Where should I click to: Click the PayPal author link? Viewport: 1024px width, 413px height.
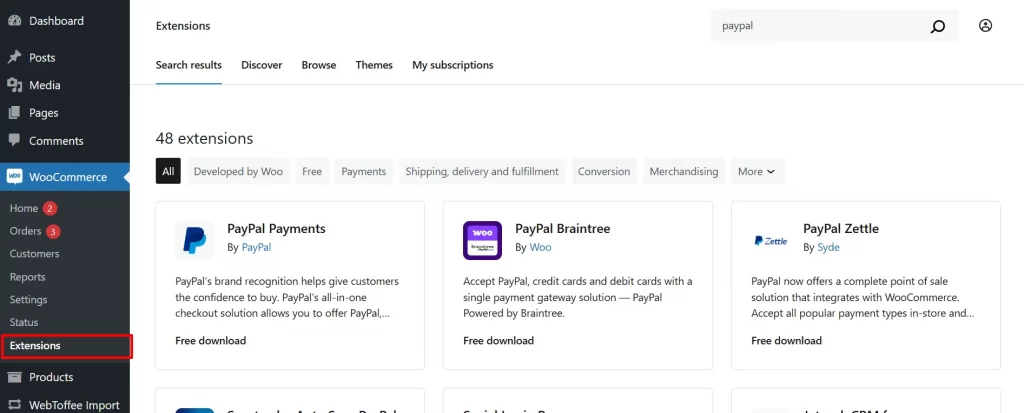pyautogui.click(x=256, y=247)
